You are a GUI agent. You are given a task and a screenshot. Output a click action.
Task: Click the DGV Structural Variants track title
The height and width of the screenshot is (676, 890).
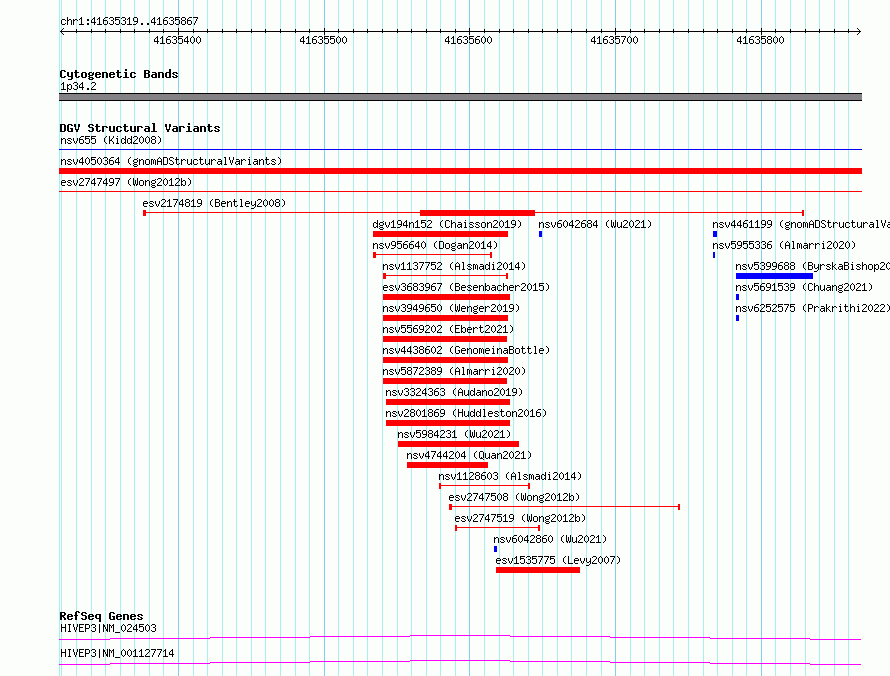140,128
